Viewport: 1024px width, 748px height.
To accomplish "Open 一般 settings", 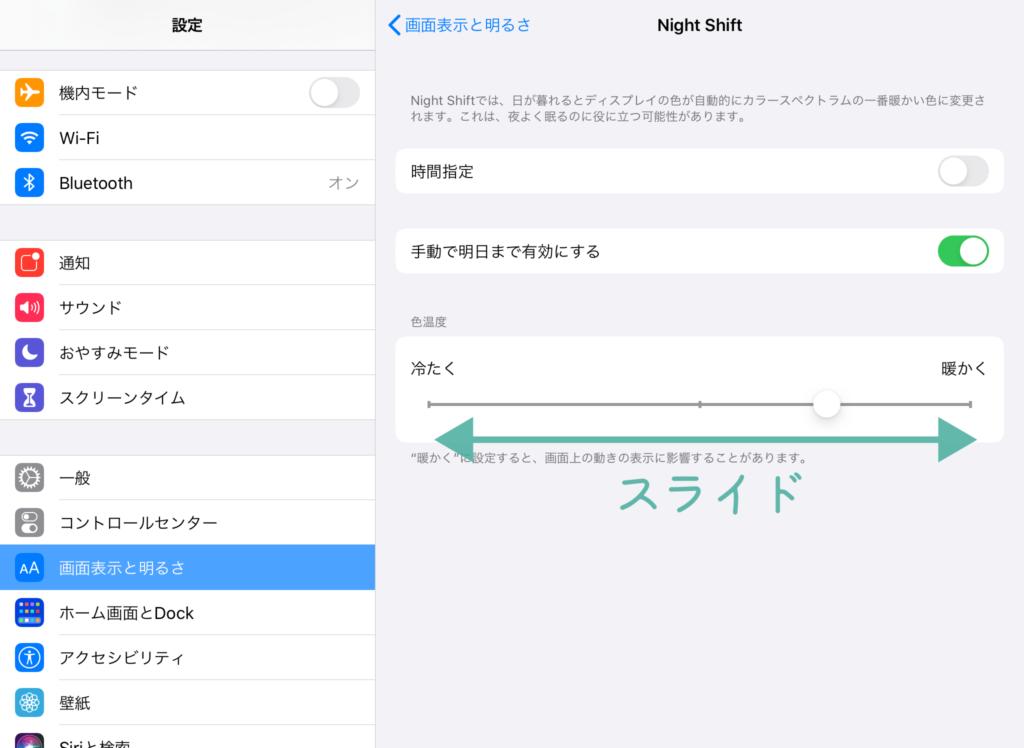I will click(x=187, y=478).
